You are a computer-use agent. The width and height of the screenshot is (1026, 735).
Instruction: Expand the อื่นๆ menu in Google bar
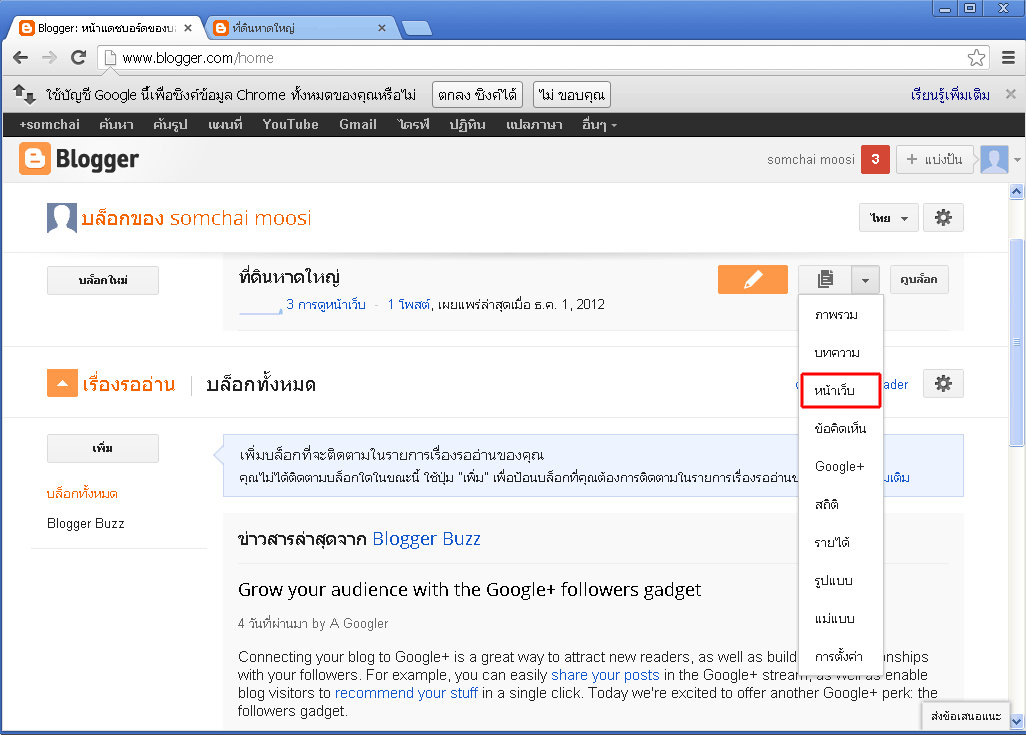coord(599,124)
